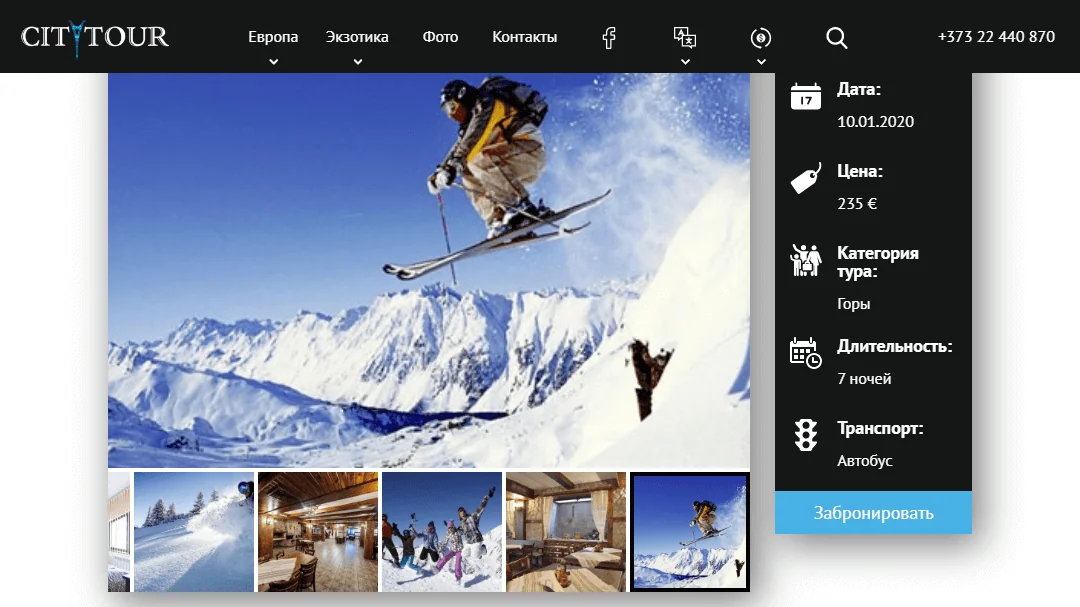Click the Забронировать button

[873, 513]
